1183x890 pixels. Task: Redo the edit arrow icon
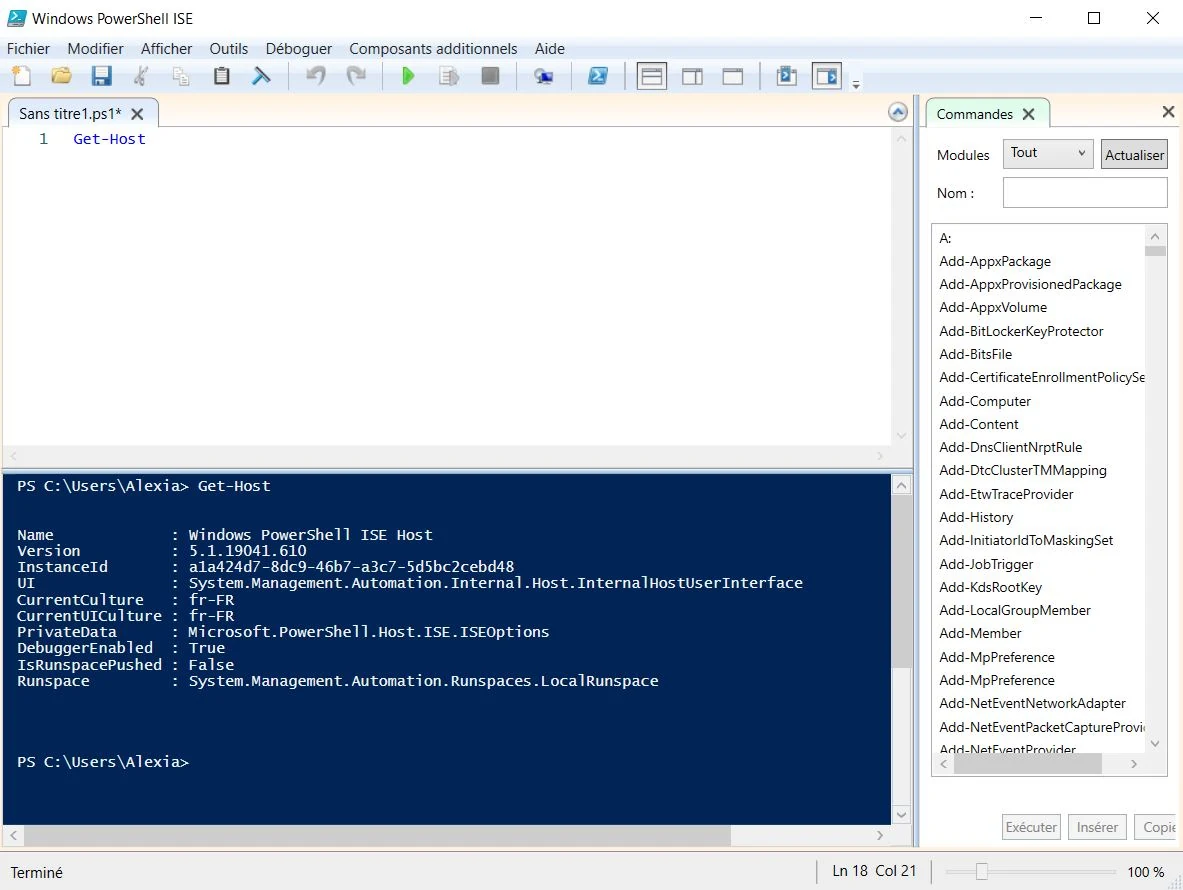[355, 76]
